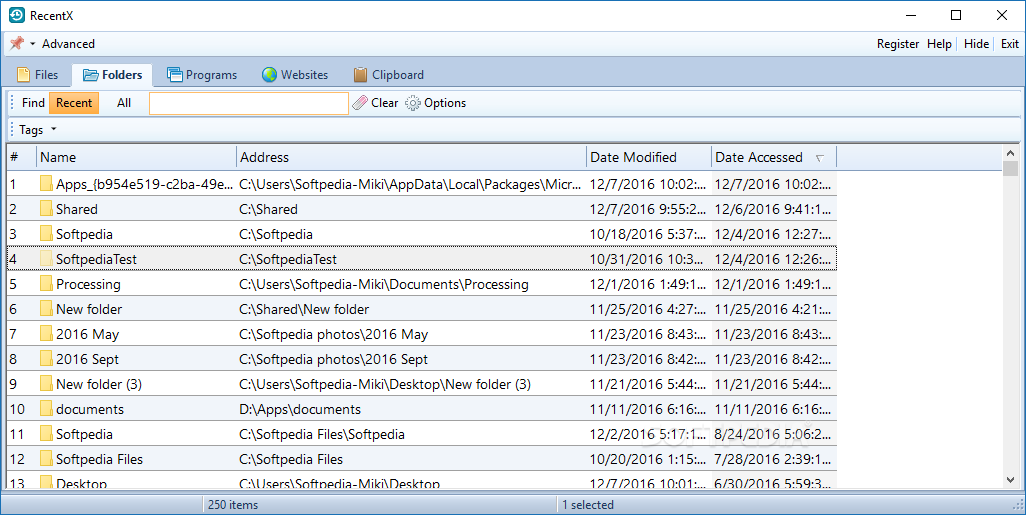Image resolution: width=1026 pixels, height=515 pixels.
Task: Click the Hide button
Action: click(976, 44)
